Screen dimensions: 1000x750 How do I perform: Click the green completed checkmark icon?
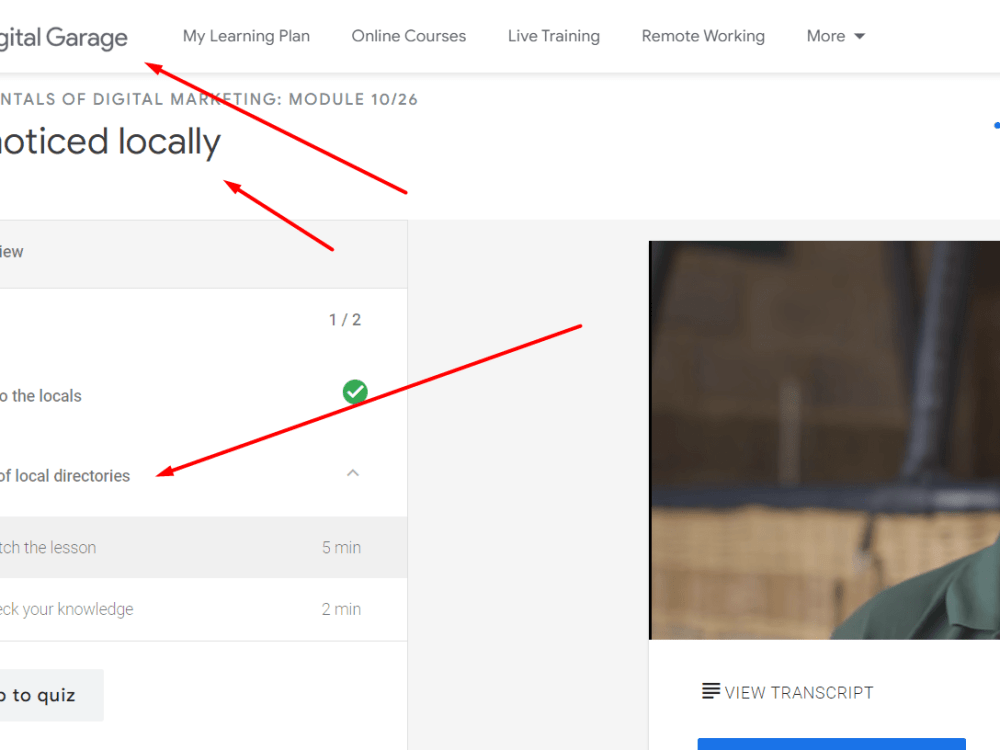pos(355,392)
